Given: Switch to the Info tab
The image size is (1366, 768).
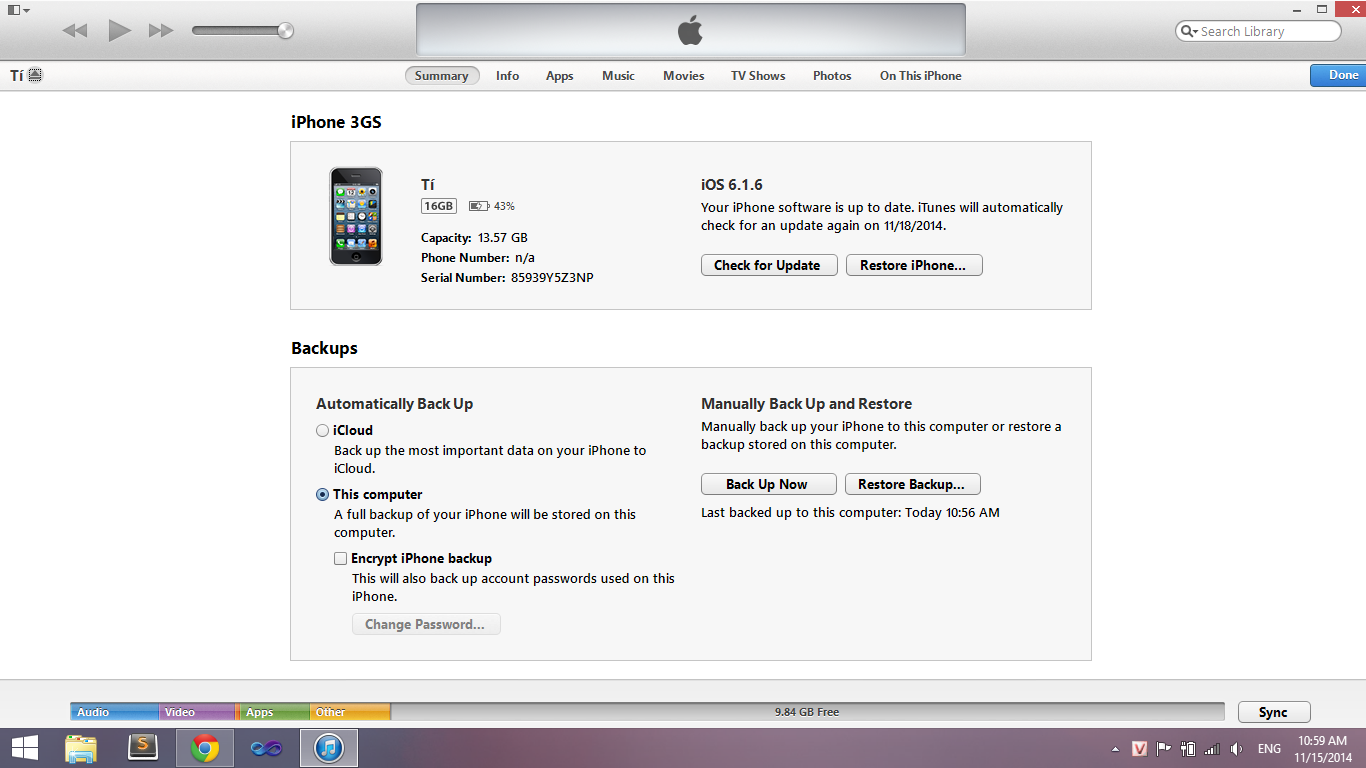Looking at the screenshot, I should 508,76.
